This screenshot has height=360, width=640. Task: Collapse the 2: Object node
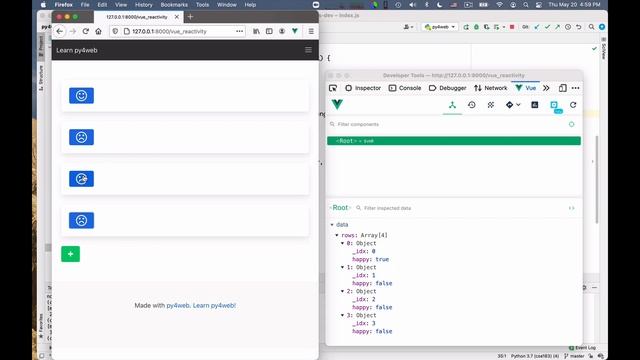(342, 291)
